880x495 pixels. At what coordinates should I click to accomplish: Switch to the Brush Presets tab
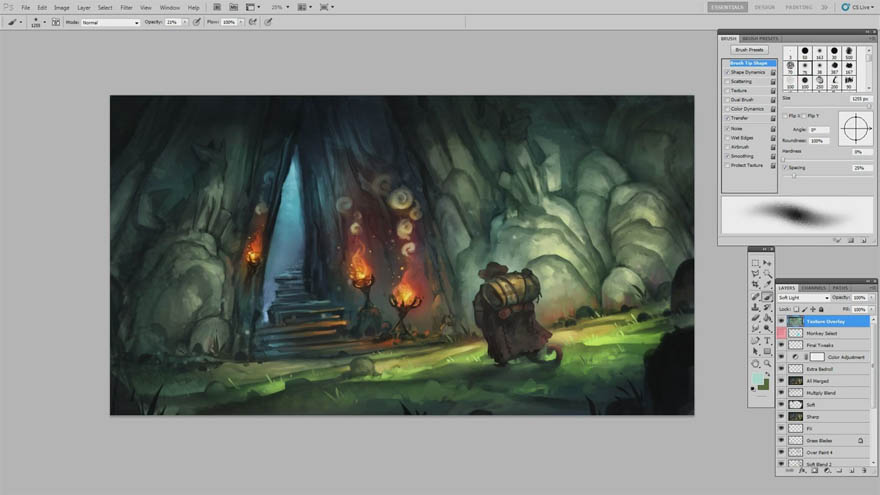(760, 39)
